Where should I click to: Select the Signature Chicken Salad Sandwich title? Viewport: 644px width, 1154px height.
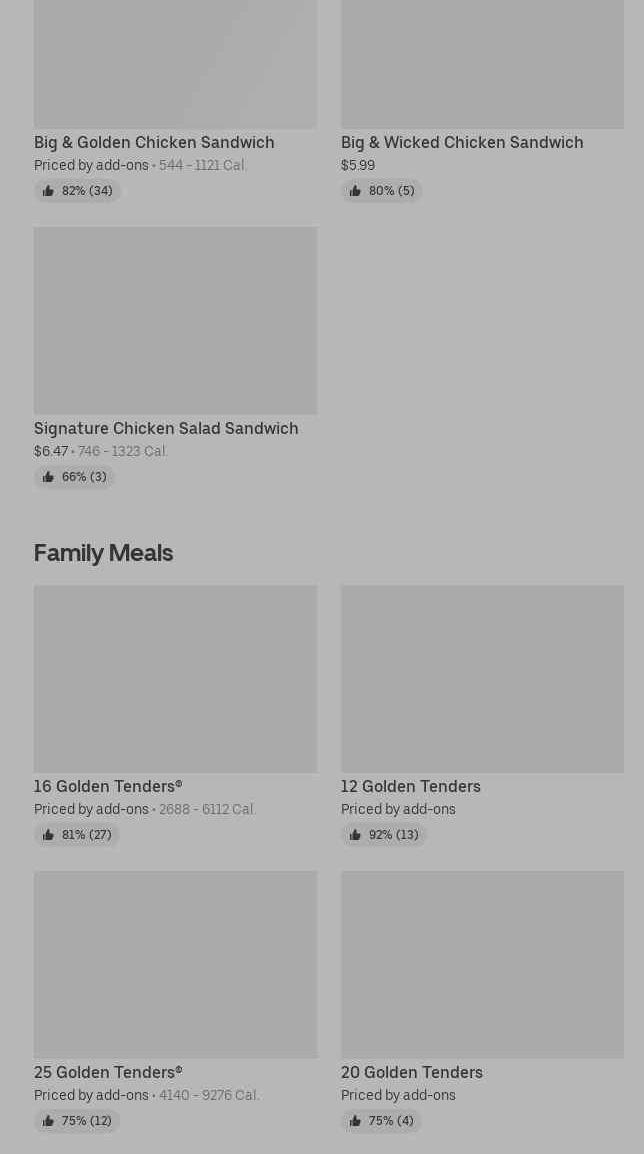click(x=166, y=428)
